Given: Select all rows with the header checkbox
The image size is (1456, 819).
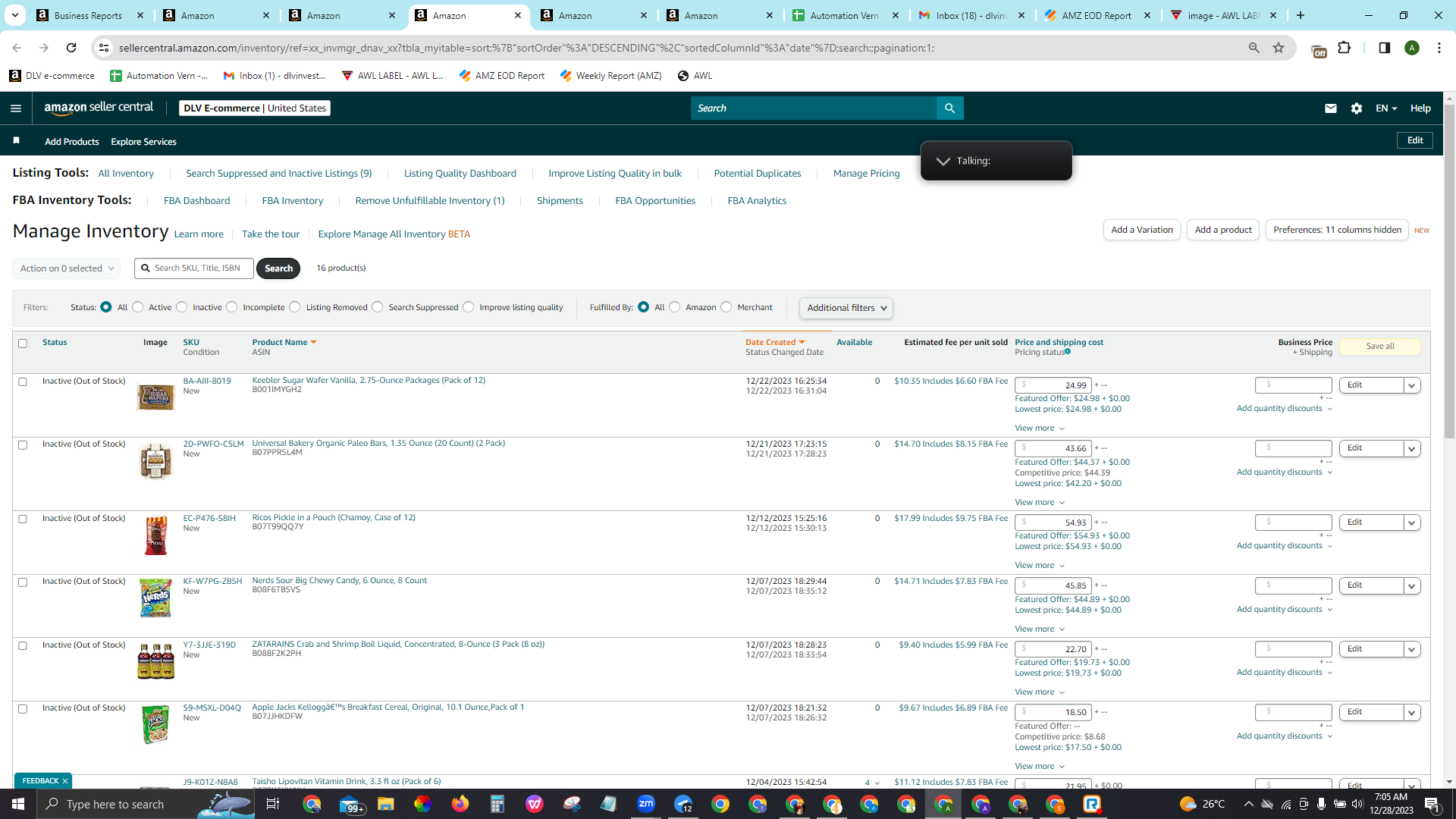Looking at the screenshot, I should [23, 344].
